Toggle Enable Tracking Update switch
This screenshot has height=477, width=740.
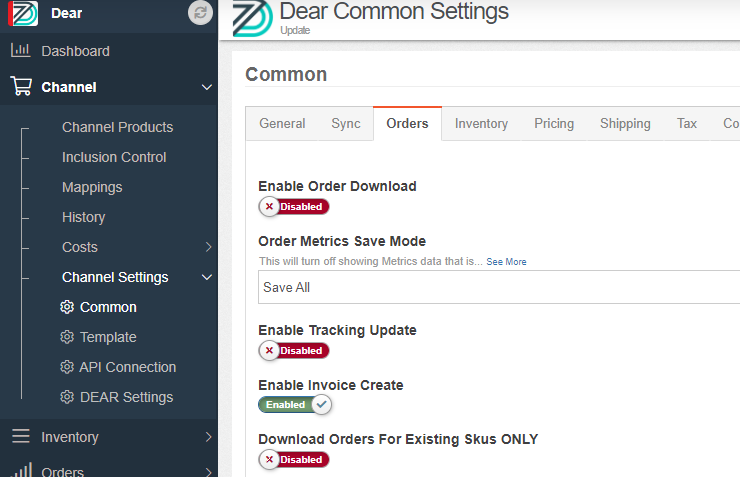[x=294, y=351]
